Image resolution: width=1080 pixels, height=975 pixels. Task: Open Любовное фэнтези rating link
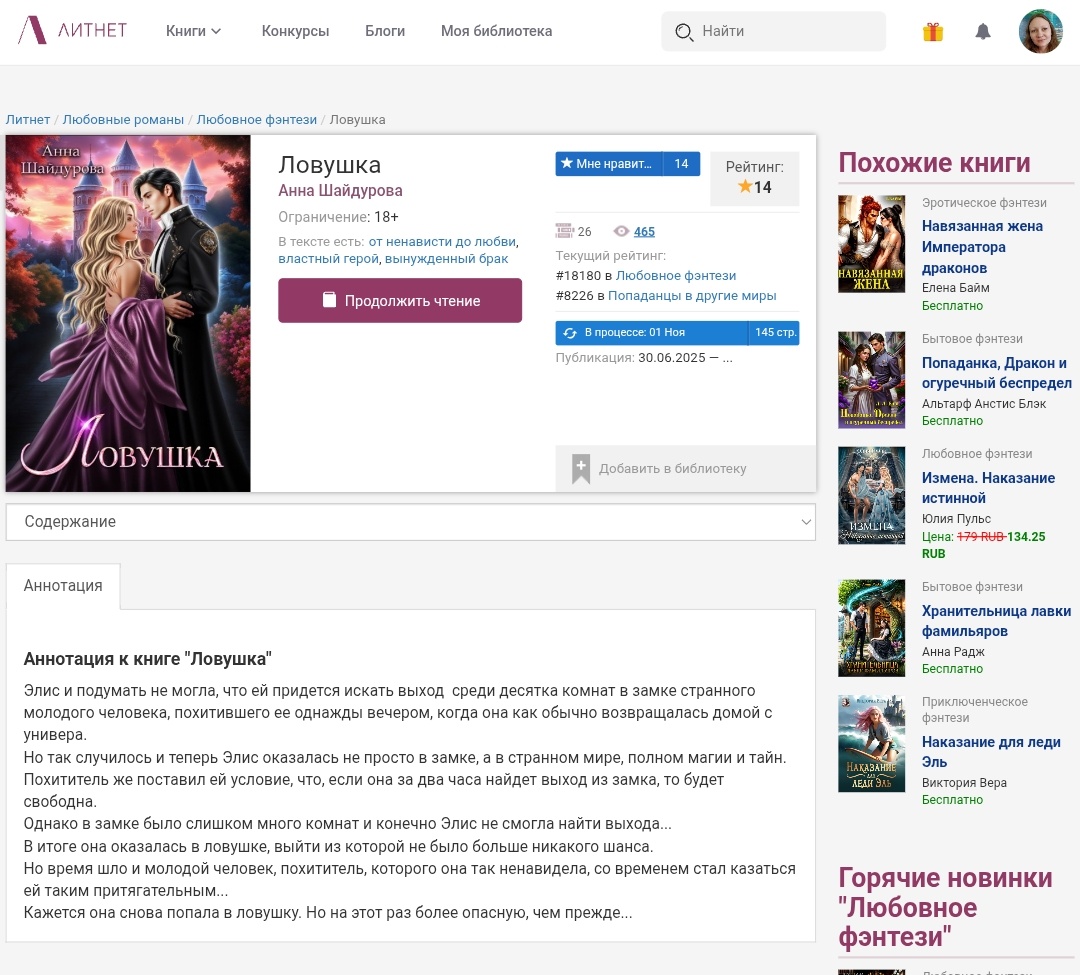pyautogui.click(x=676, y=275)
